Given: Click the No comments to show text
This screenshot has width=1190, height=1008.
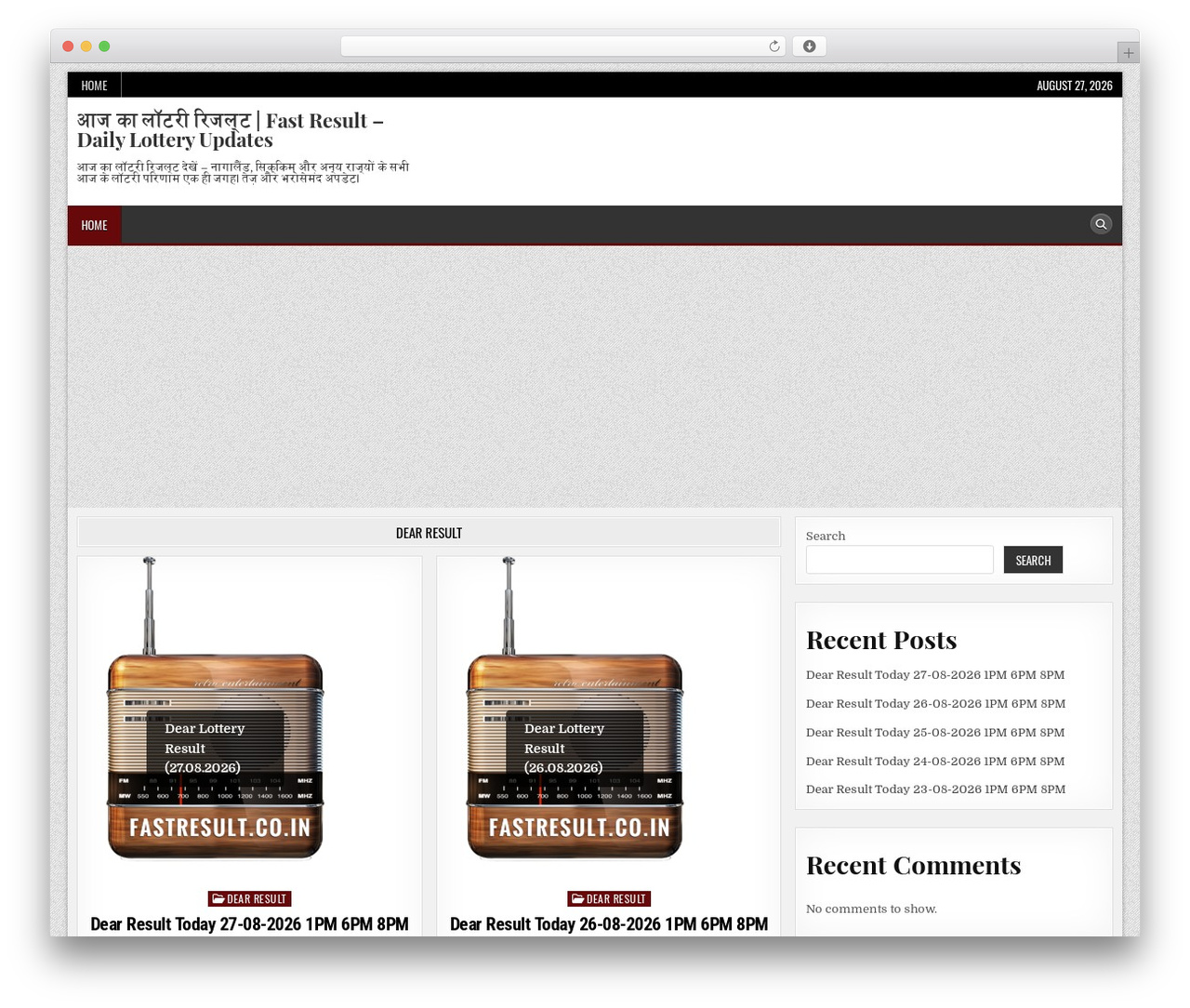Looking at the screenshot, I should [871, 909].
